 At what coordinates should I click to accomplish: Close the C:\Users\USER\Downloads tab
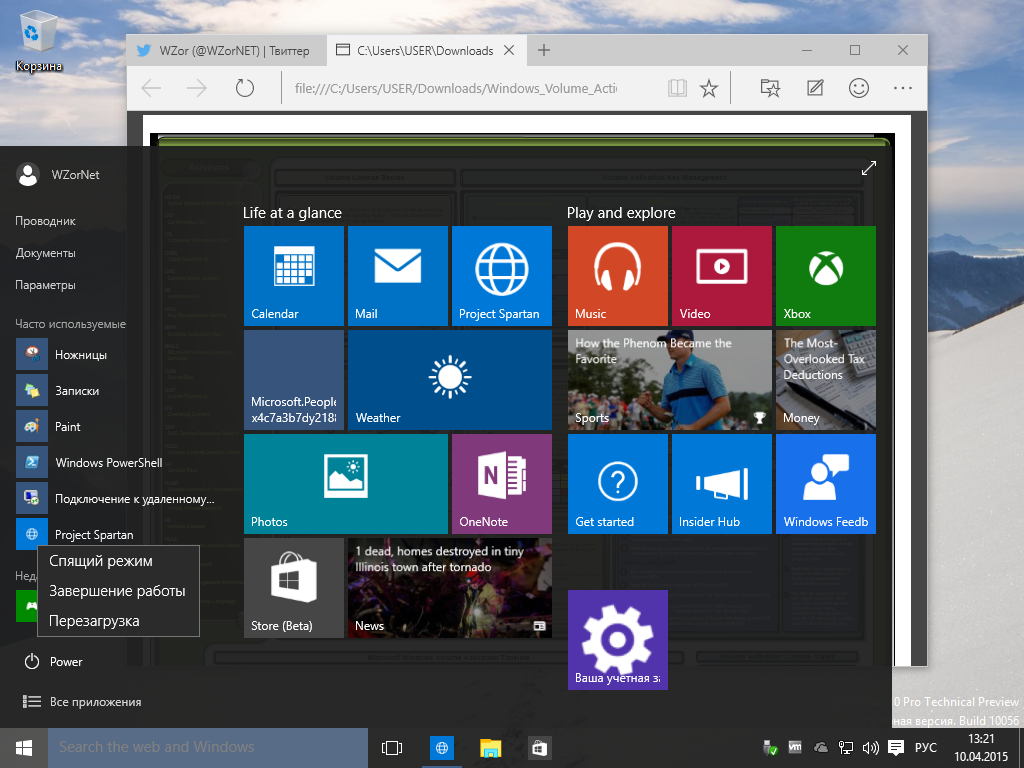[x=509, y=50]
